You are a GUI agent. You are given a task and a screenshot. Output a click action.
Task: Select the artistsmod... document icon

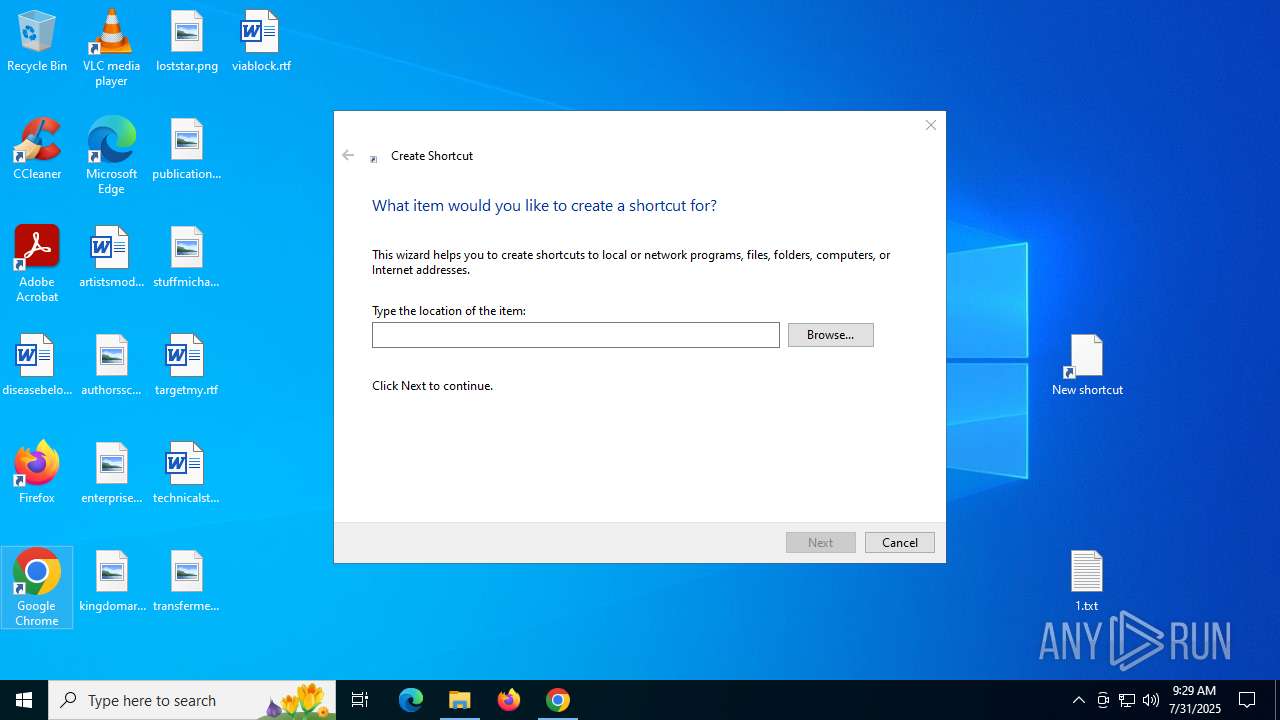point(111,258)
